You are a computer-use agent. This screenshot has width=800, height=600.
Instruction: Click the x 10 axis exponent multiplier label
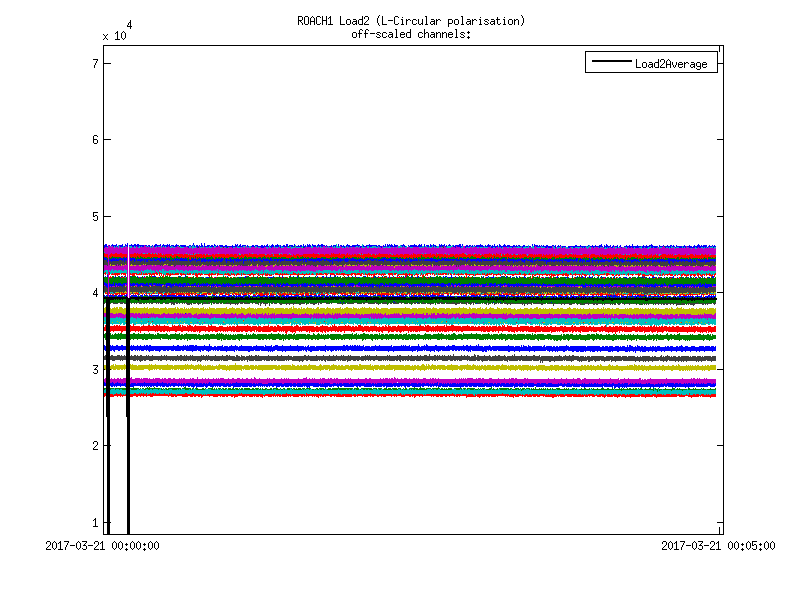(x=115, y=33)
